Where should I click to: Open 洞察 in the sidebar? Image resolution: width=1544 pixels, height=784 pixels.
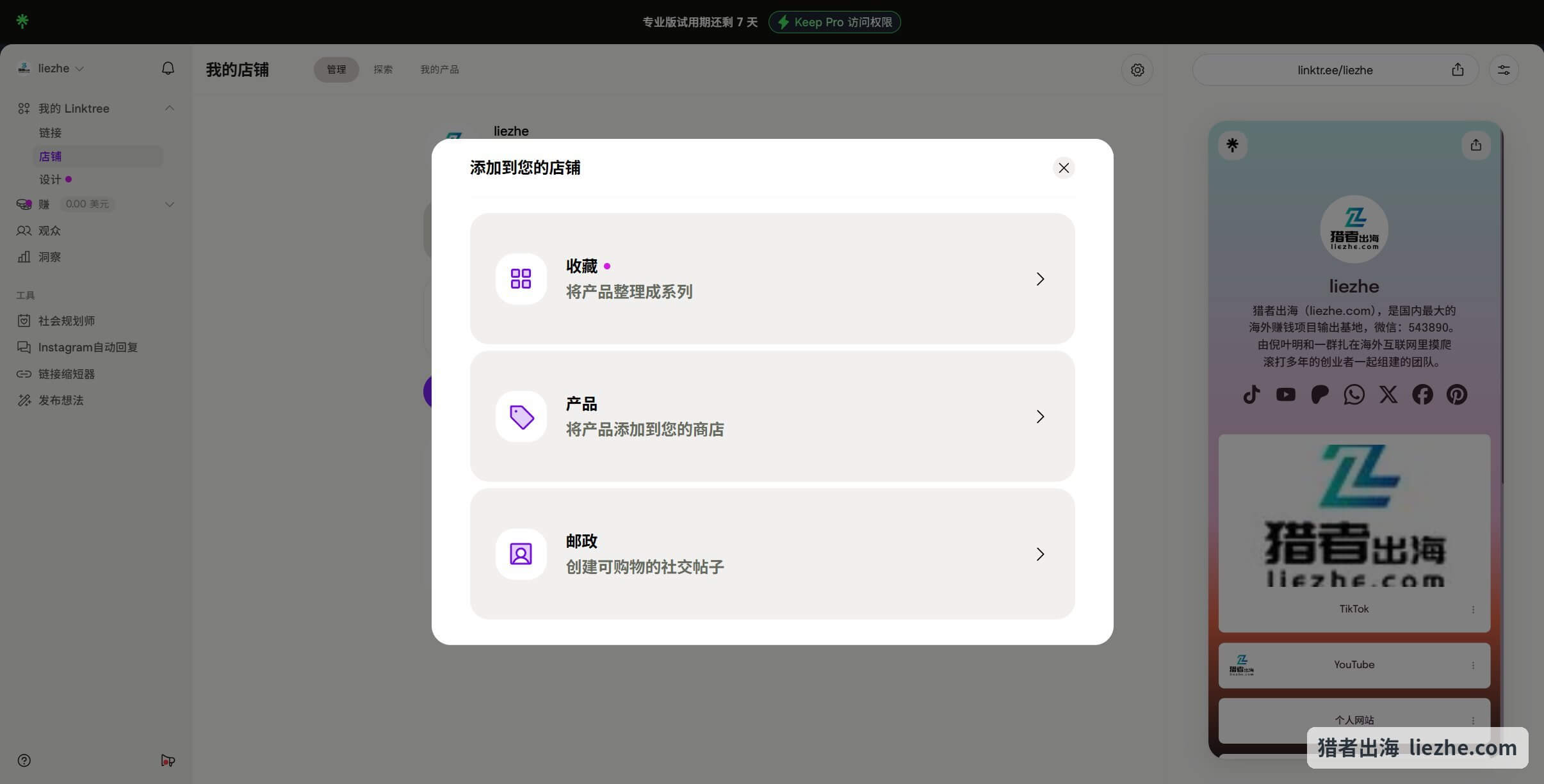[x=49, y=257]
